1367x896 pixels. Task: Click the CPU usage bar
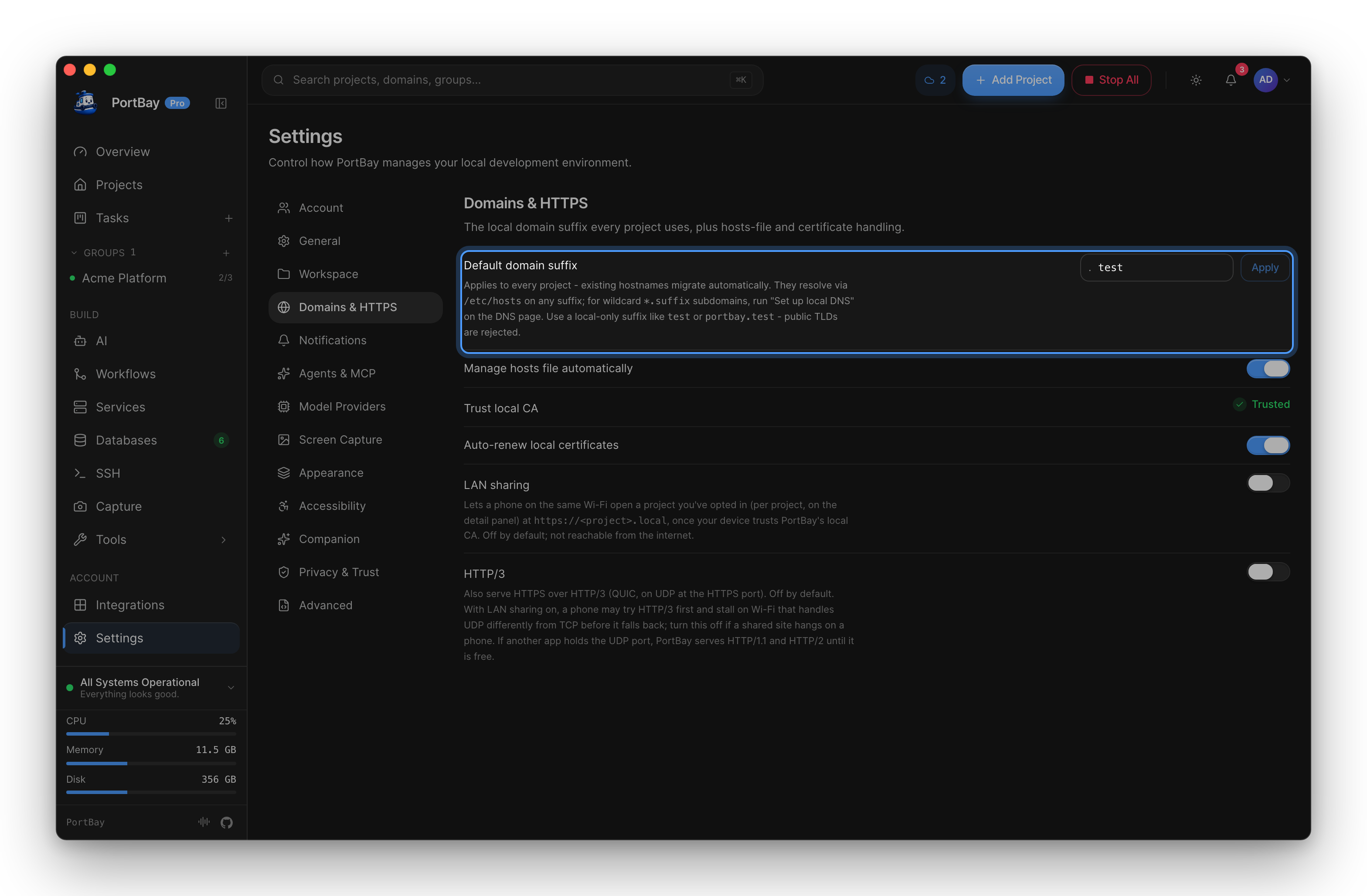click(x=151, y=734)
